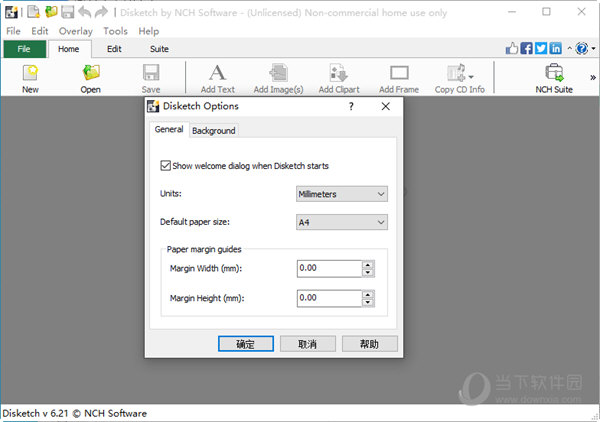Image resolution: width=600 pixels, height=422 pixels.
Task: Click the blue help question icon
Action: 582,48
